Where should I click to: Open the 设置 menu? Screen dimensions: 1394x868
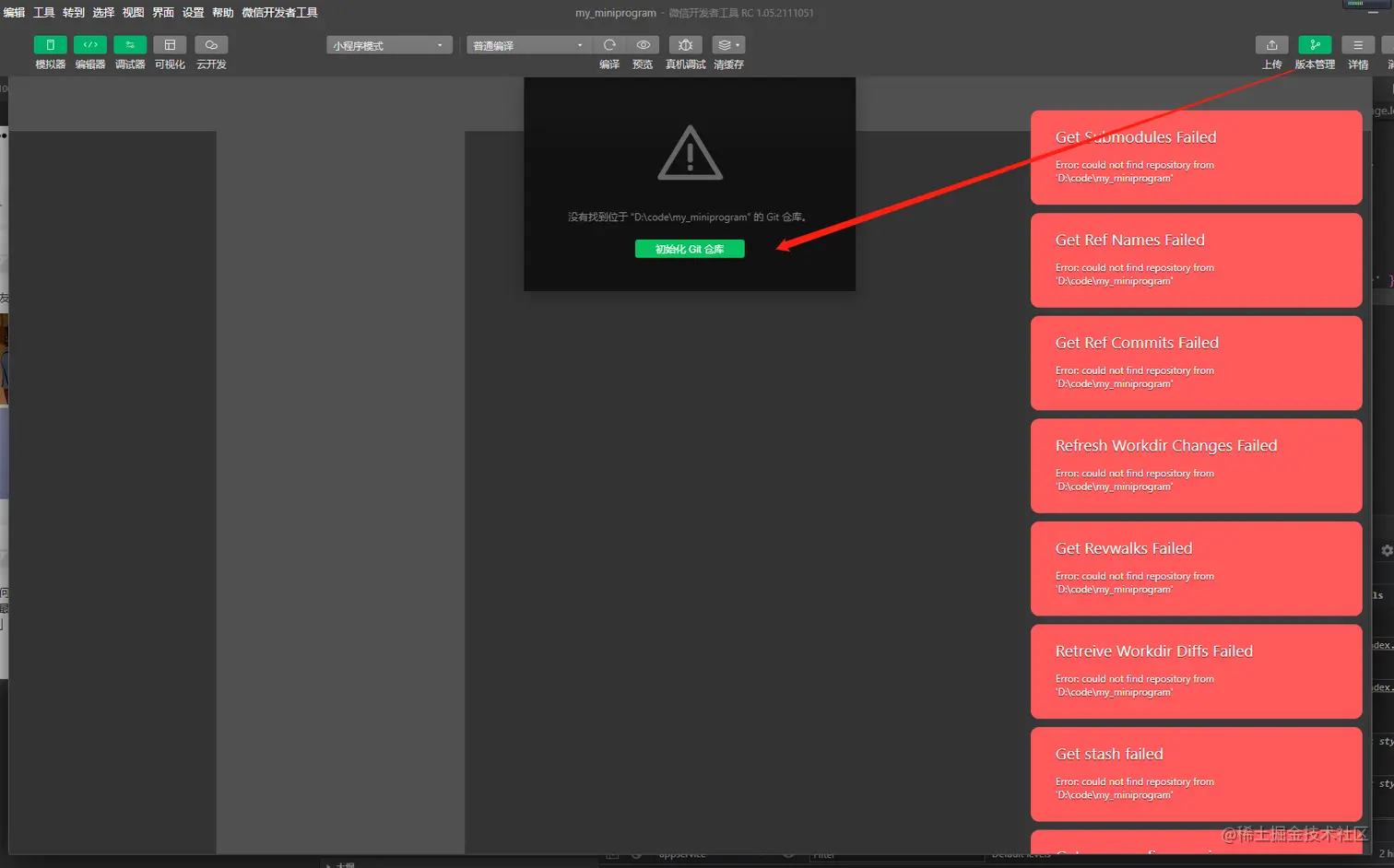(x=193, y=13)
